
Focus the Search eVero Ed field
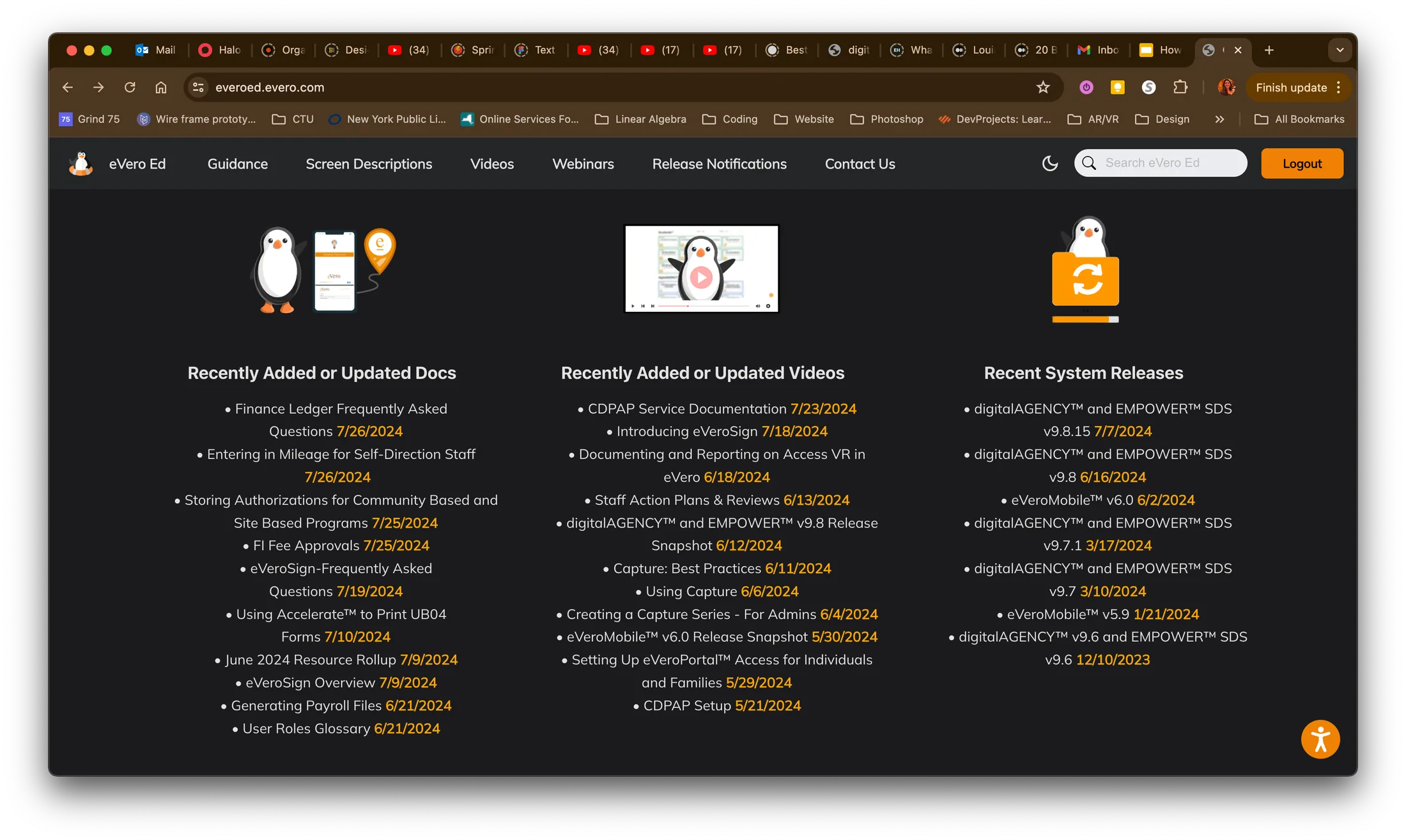click(x=1160, y=163)
